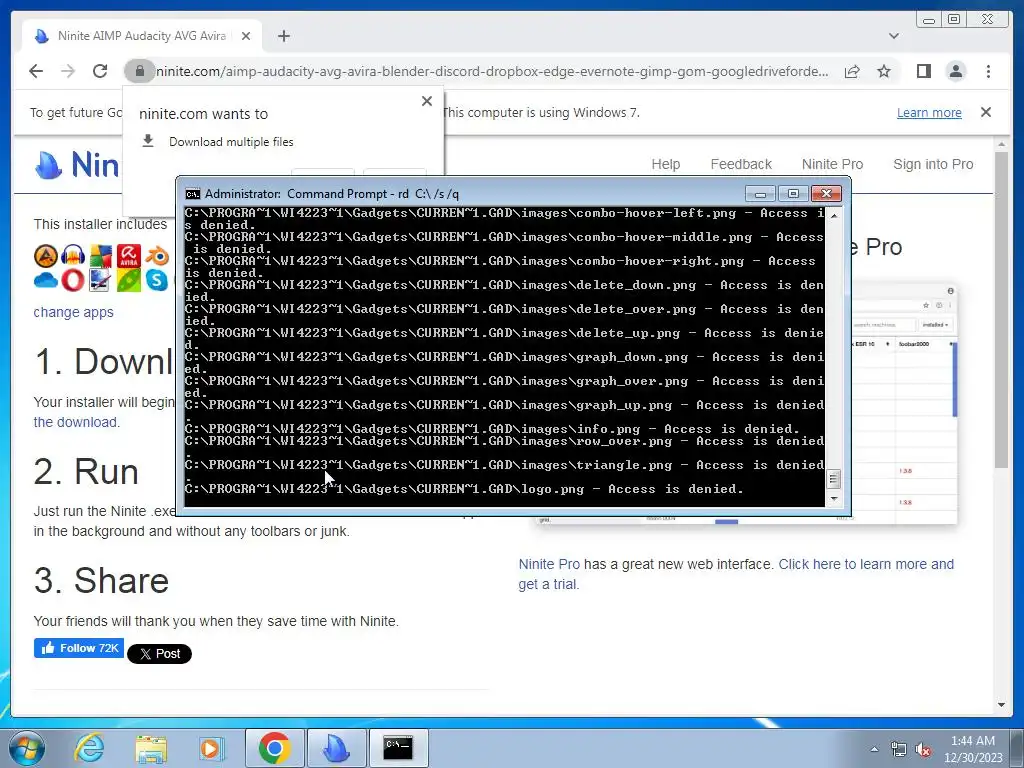Open the Windows Start menu

coord(27,748)
